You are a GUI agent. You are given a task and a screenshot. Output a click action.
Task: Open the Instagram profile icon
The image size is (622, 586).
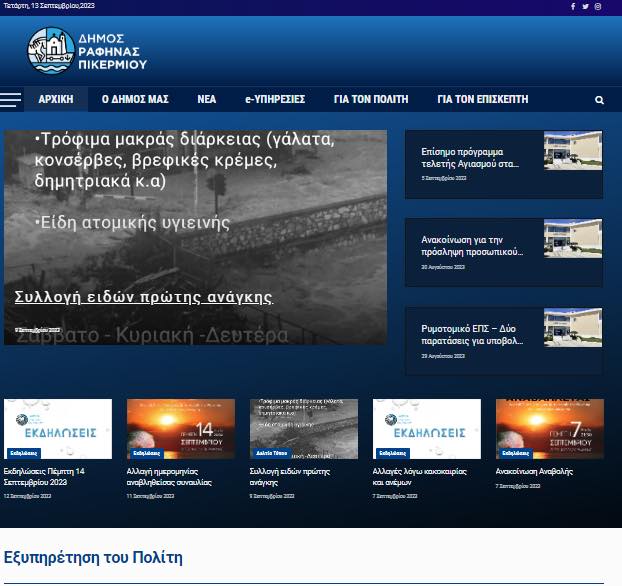point(598,6)
